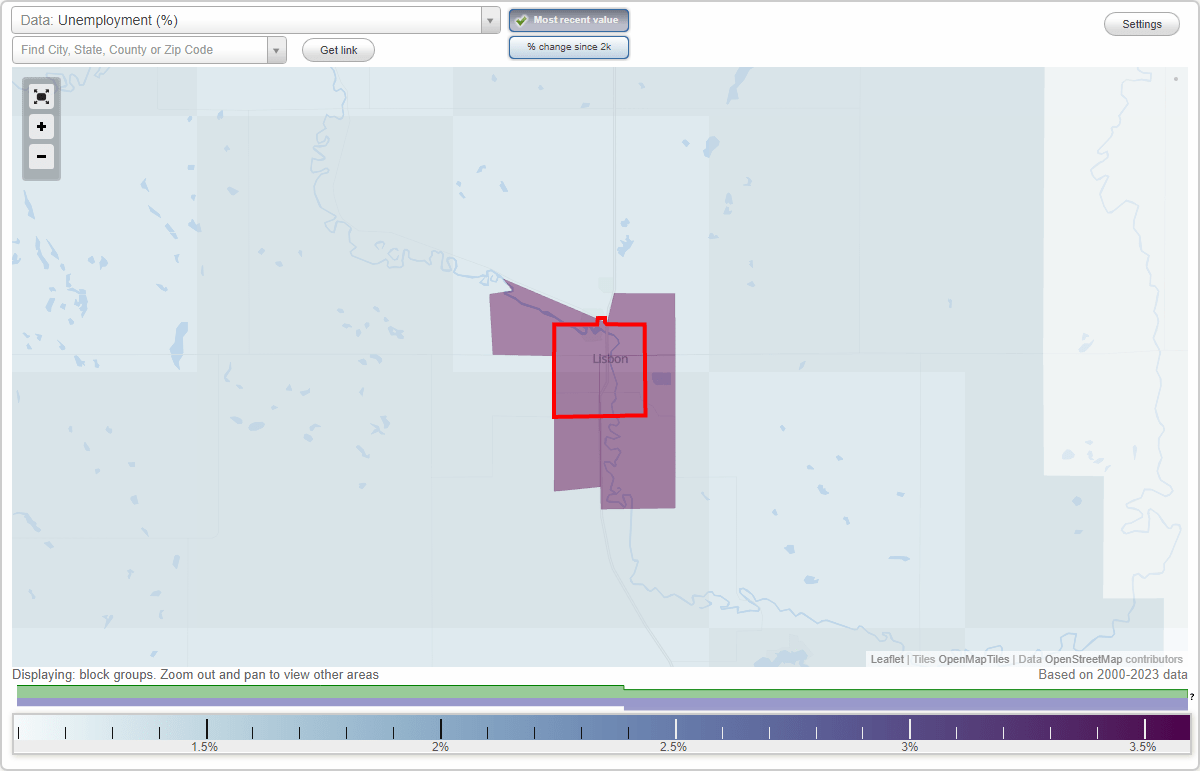Click the Leaflet attribution icon text
1200x771 pixels.
click(887, 659)
